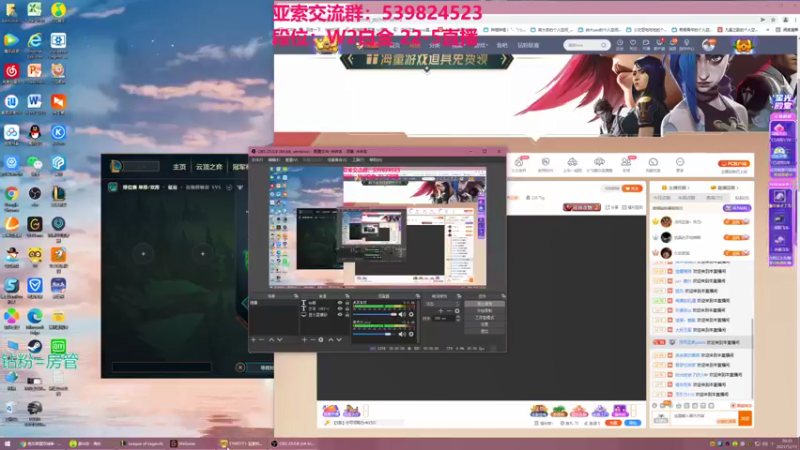This screenshot has height=450, width=800.
Task: Add a new scene in OBS
Action: [x=254, y=340]
